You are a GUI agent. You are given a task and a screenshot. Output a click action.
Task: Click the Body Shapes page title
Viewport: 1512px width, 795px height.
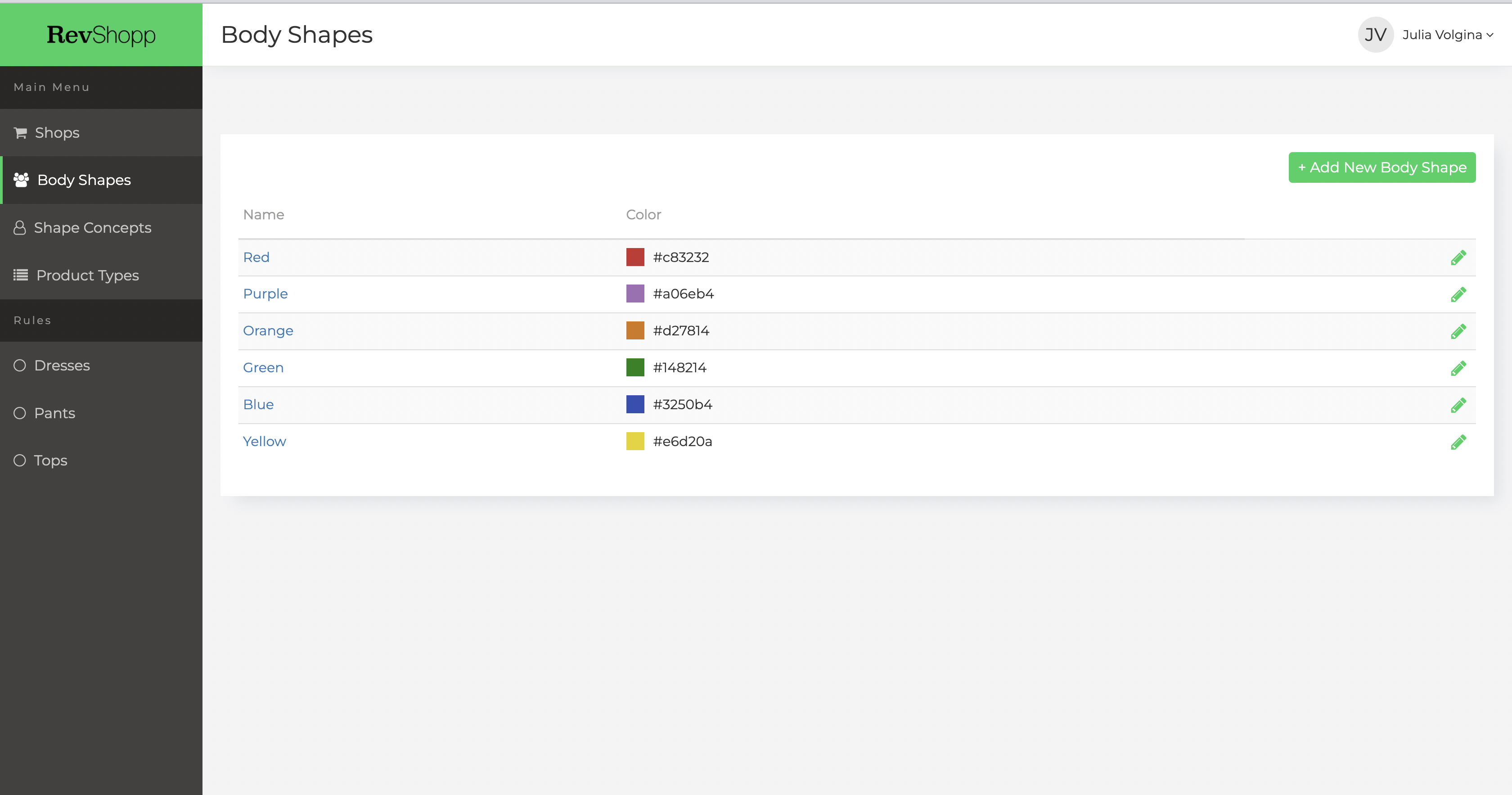(297, 35)
